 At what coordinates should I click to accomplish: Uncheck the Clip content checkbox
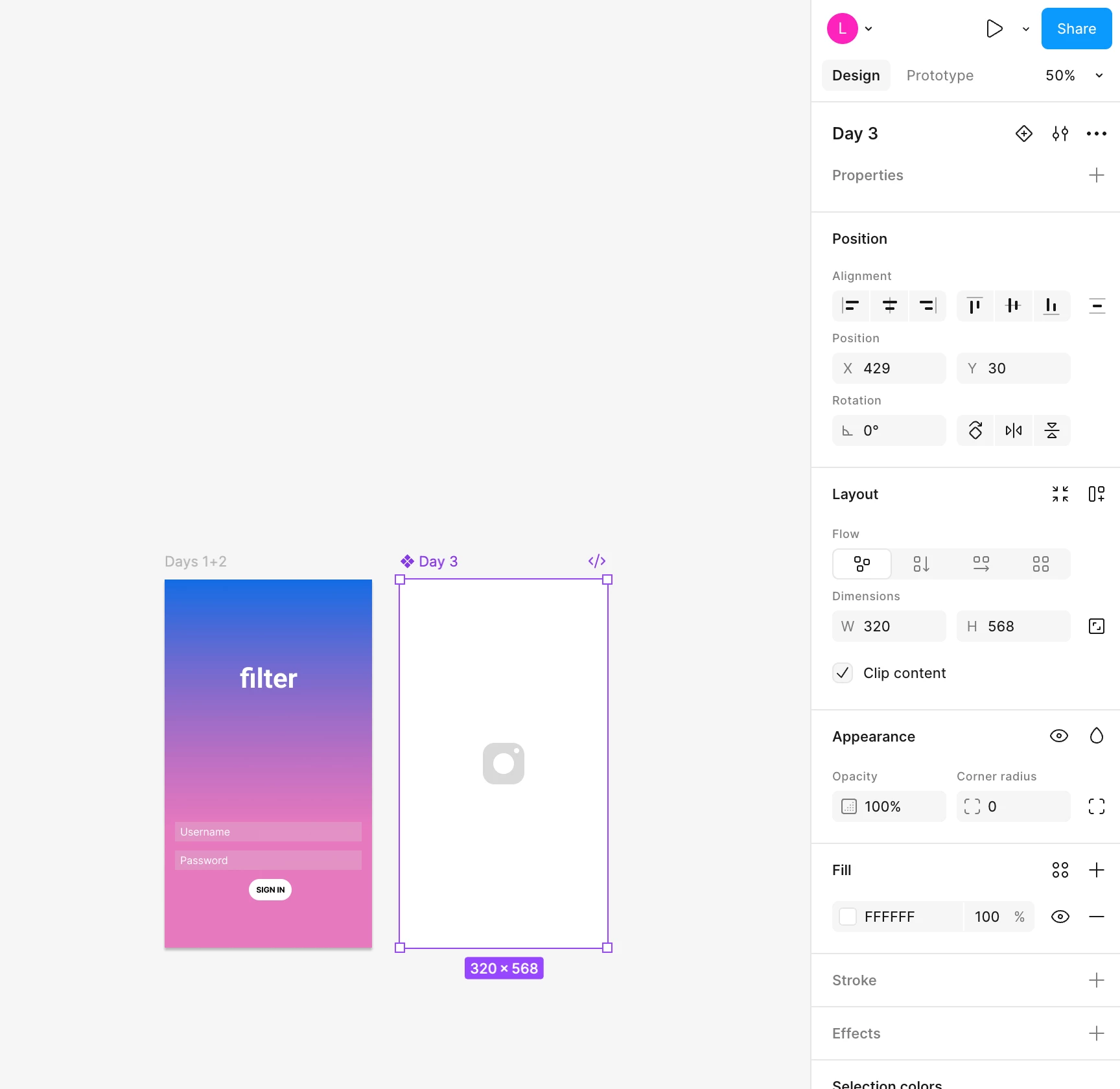coord(843,673)
